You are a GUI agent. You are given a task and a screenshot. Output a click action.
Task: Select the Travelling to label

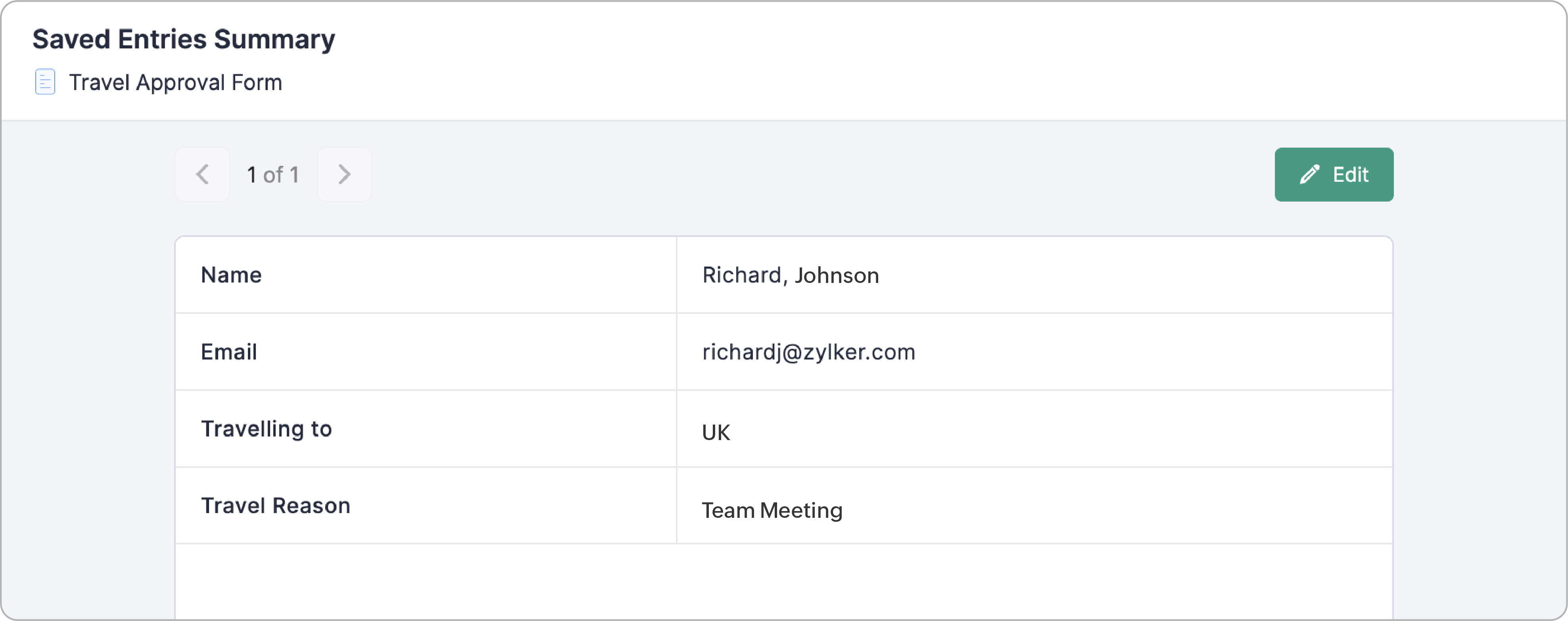(x=266, y=429)
